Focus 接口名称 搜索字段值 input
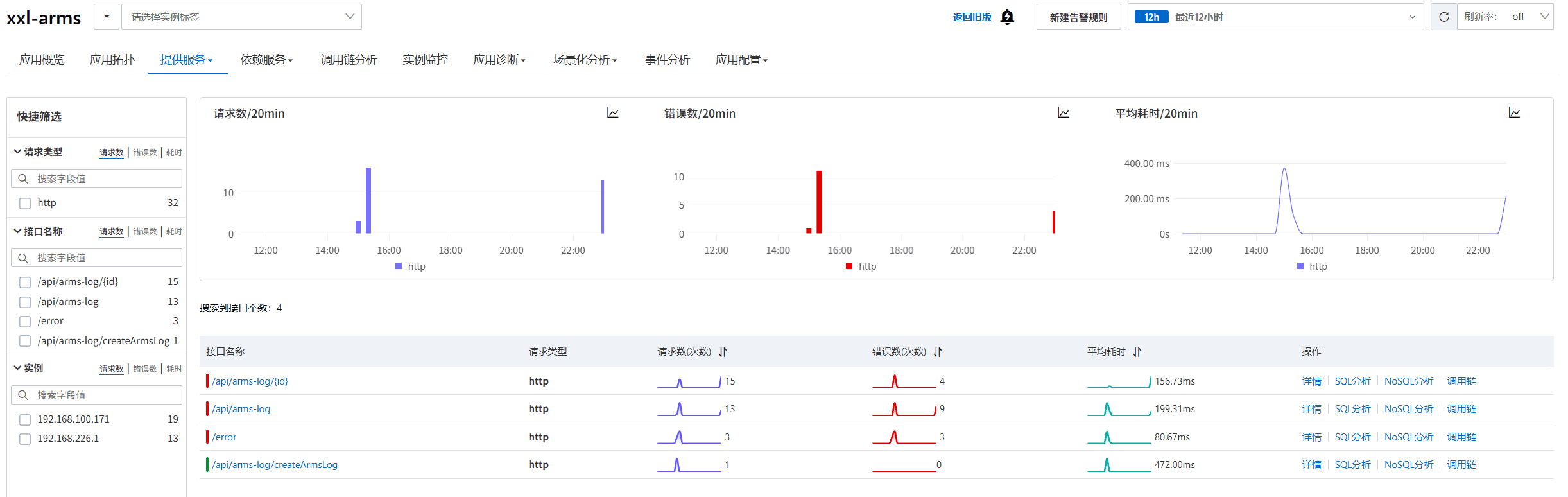 coord(96,257)
